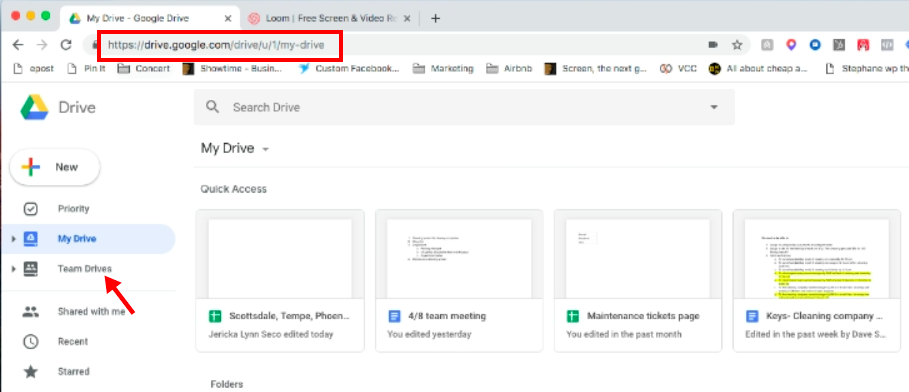This screenshot has height=392, width=909.
Task: Open the Stephane wp bookmark
Action: [866, 68]
